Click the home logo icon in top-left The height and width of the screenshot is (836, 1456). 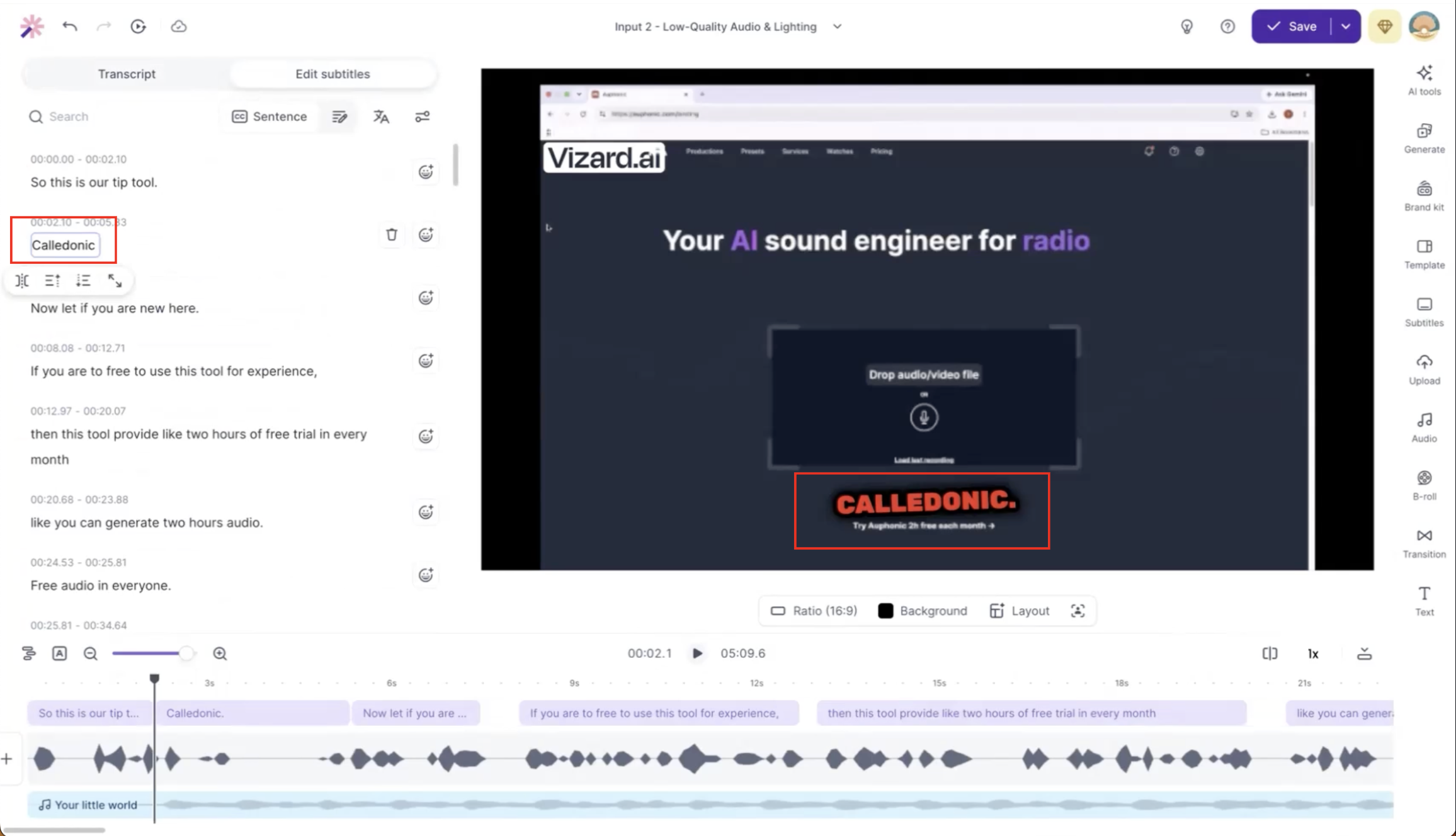point(31,26)
